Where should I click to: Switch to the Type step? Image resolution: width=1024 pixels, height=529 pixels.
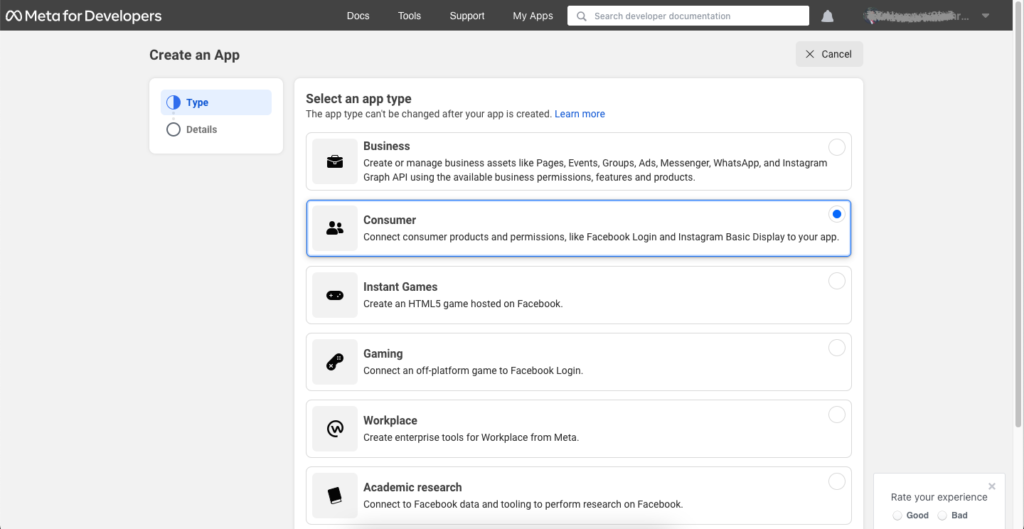(216, 103)
